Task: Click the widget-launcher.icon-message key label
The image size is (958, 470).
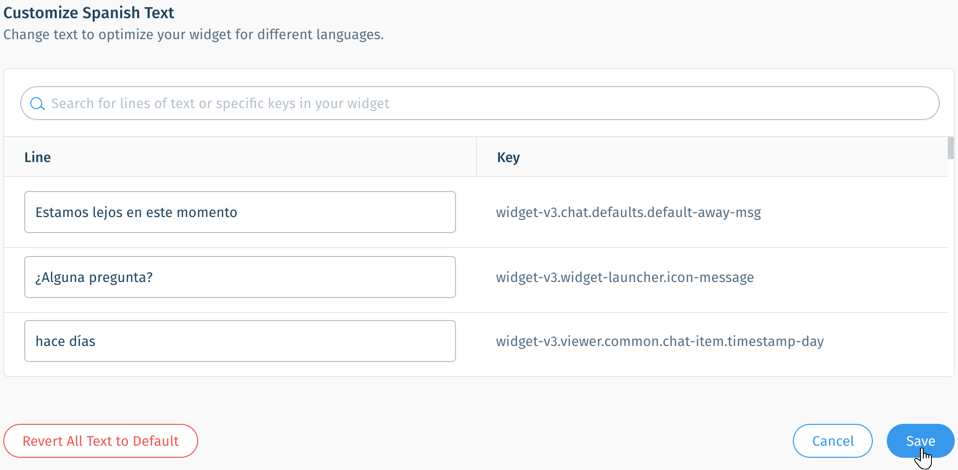Action: (624, 277)
